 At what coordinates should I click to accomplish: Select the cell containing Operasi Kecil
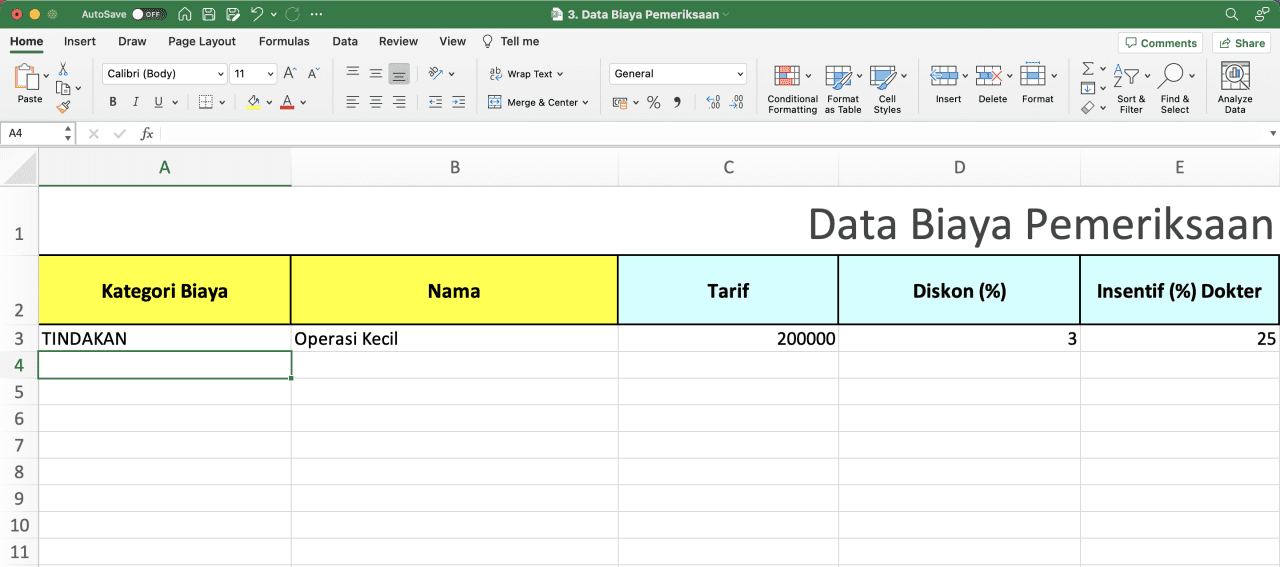(454, 339)
